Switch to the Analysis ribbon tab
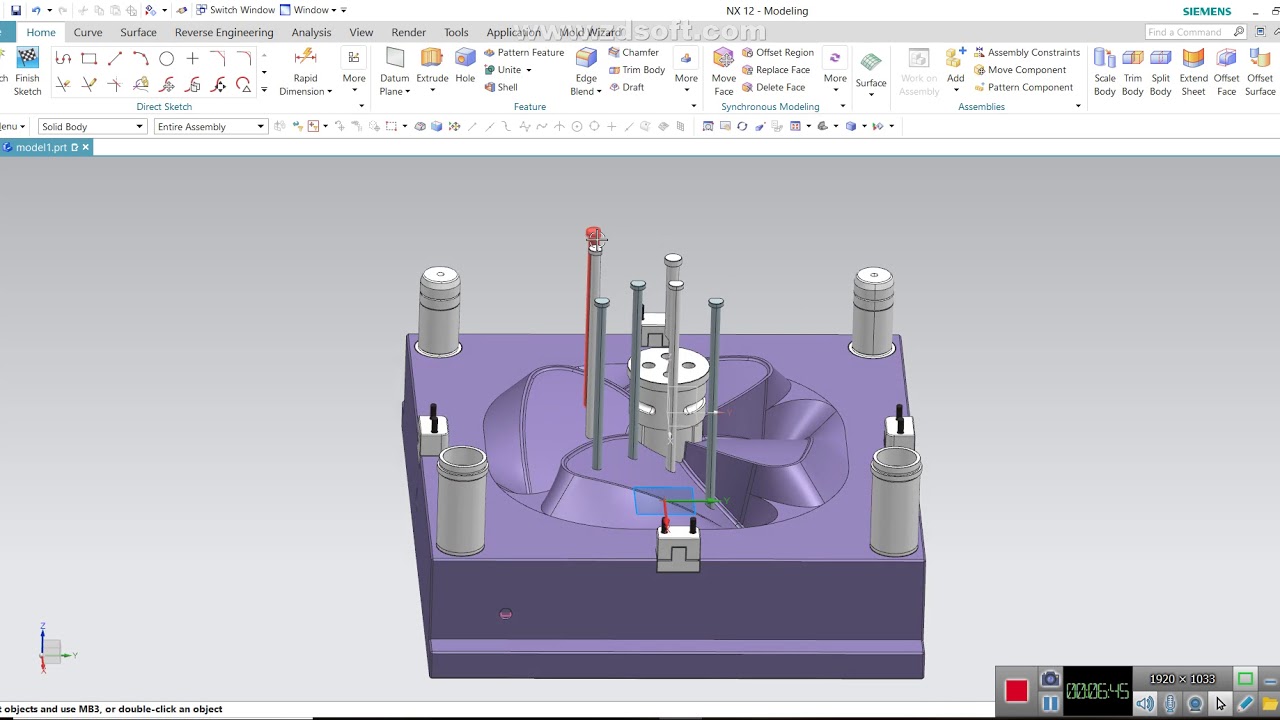The width and height of the screenshot is (1280, 720). [x=311, y=32]
